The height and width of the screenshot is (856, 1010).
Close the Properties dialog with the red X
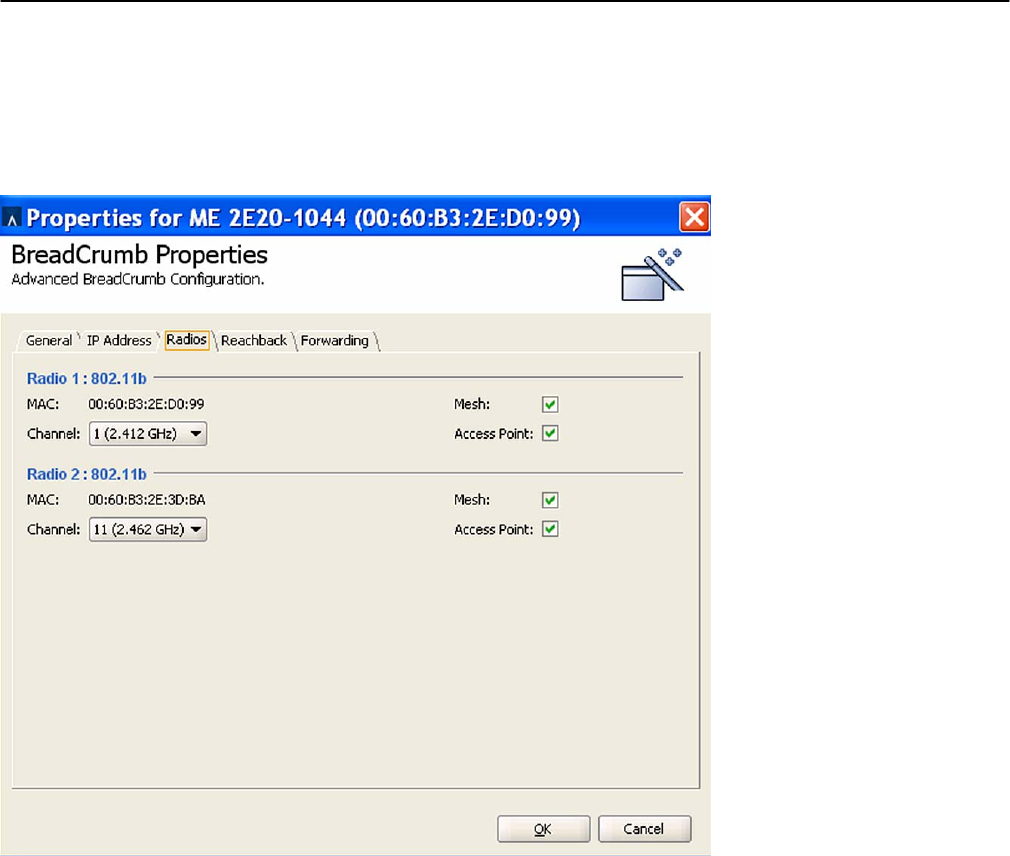point(694,217)
